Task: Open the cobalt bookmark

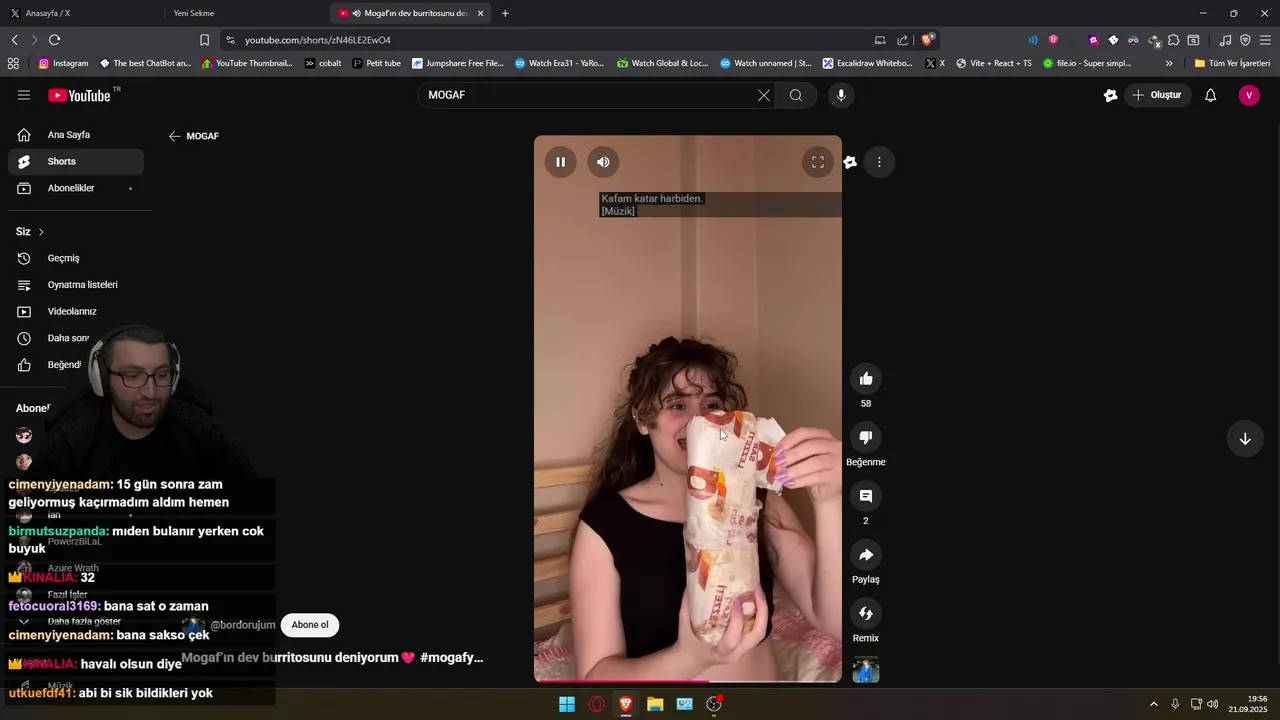Action: point(323,63)
